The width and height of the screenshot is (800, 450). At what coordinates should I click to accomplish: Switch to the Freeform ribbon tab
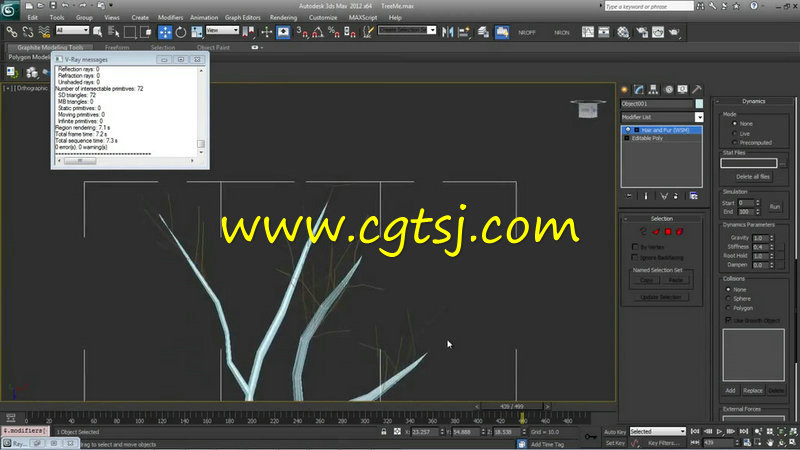point(117,47)
